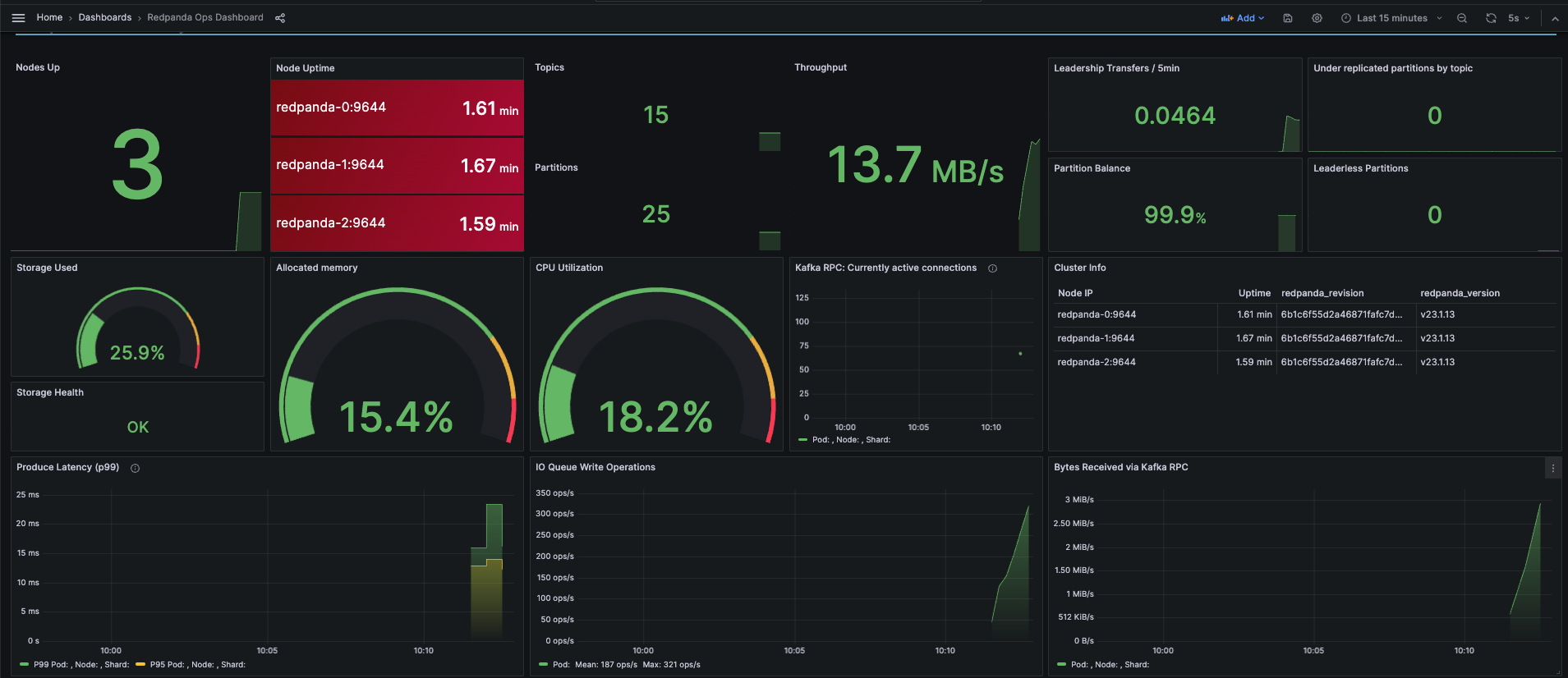Click the Partition Balance panel title
1568x678 pixels.
[1092, 168]
